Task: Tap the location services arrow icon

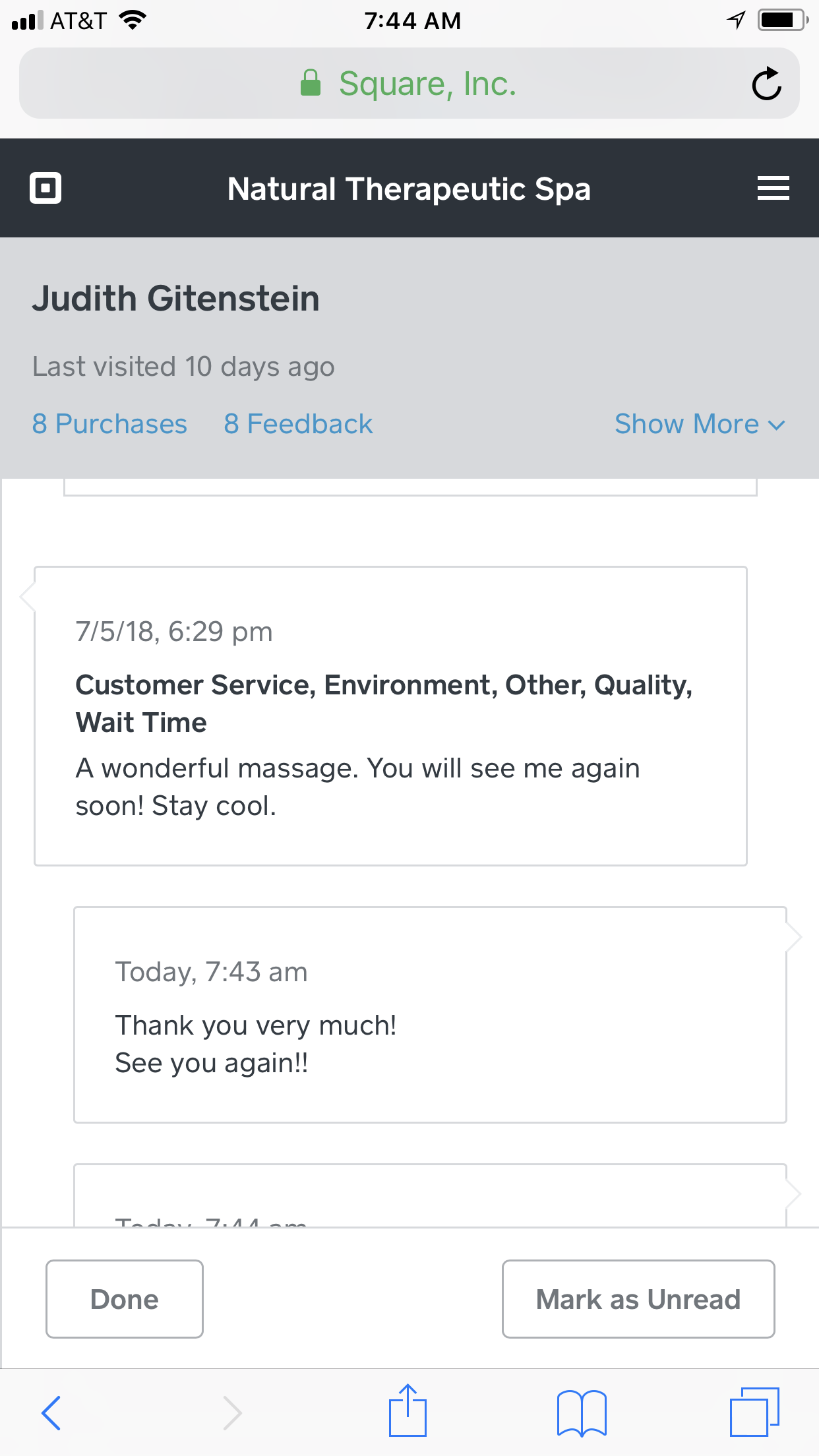Action: (x=736, y=20)
